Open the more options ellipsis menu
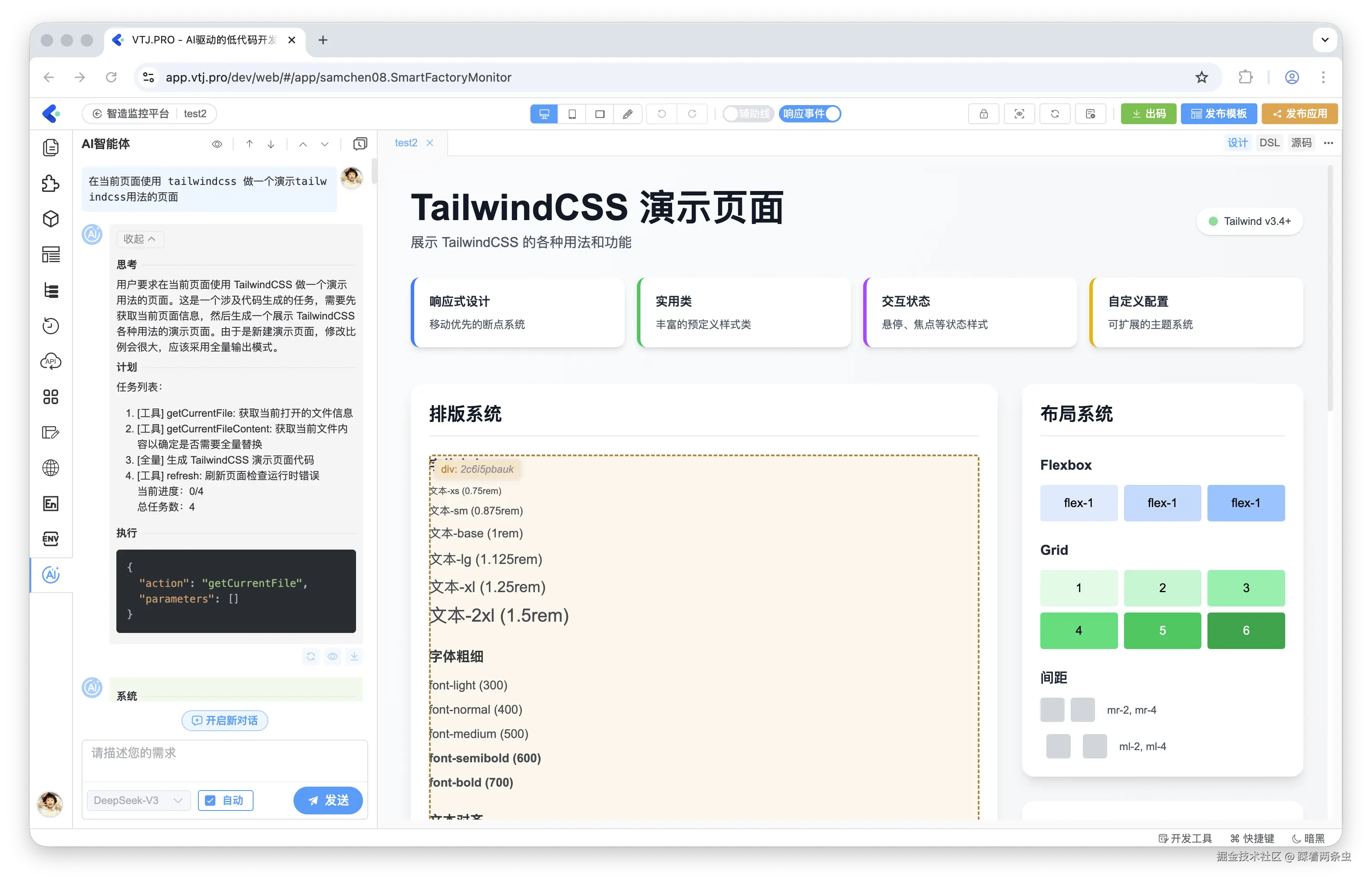1372x883 pixels. click(1329, 143)
